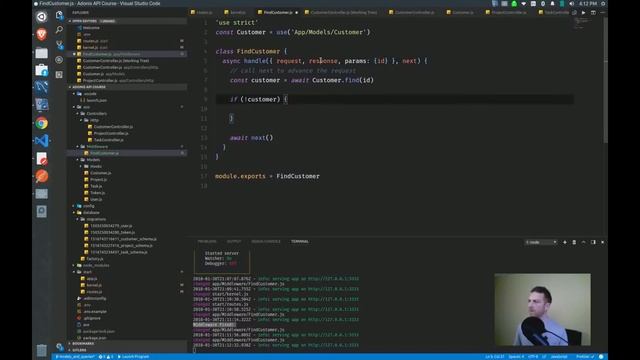The image size is (640, 360).
Task: Maximize terminal panel with the up chevron
Action: (x=584, y=242)
